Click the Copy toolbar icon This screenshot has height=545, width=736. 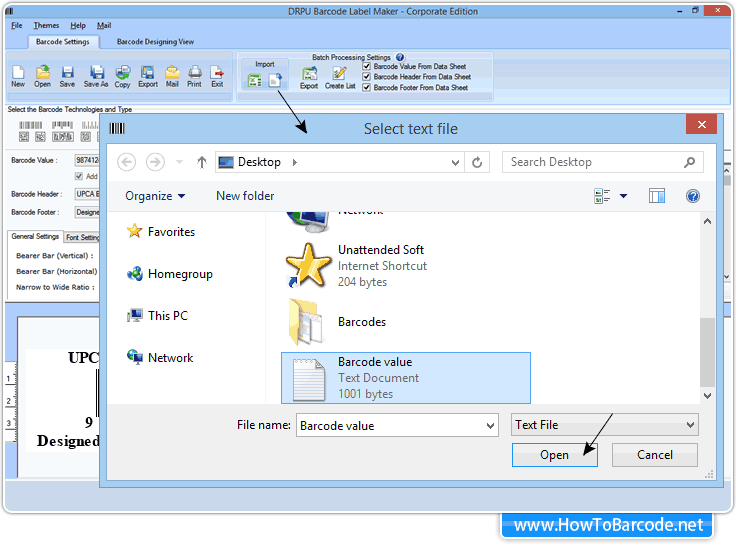[122, 75]
